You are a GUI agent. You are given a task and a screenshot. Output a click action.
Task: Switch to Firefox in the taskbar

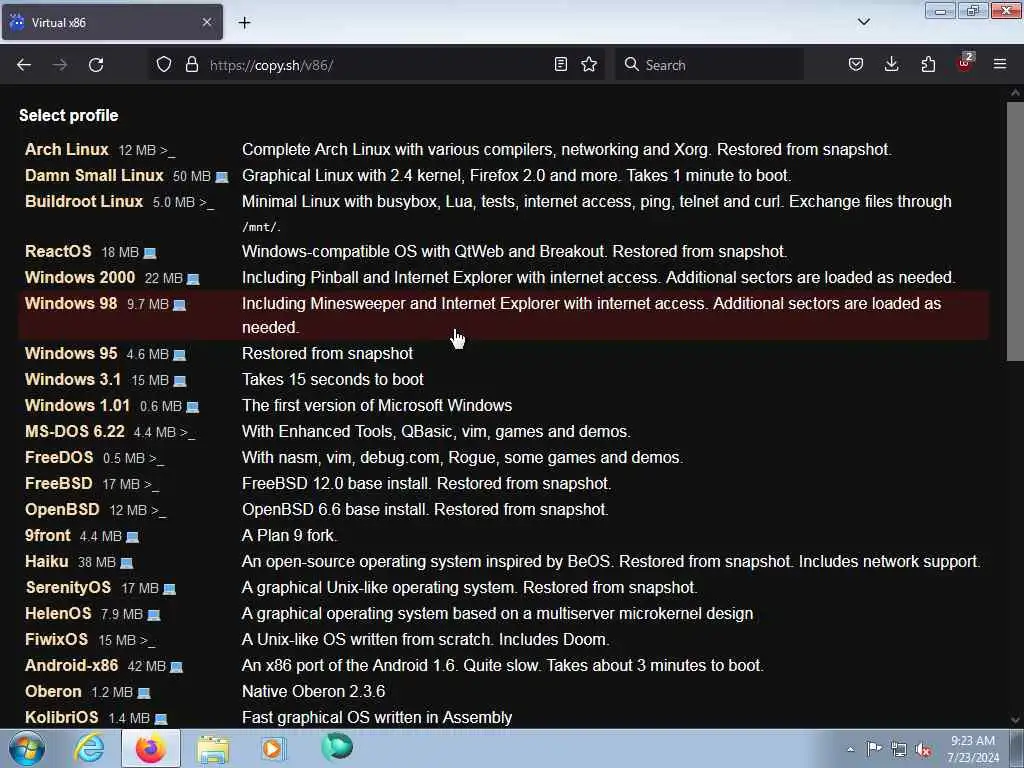point(151,748)
